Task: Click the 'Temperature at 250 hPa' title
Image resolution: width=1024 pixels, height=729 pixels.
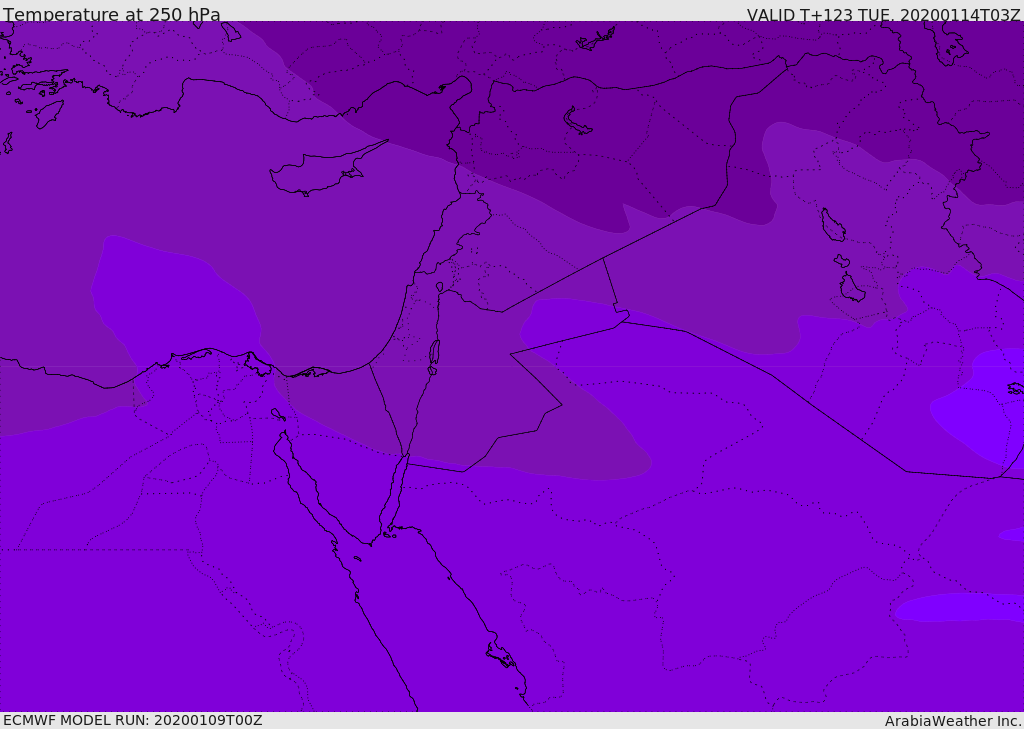Action: coord(112,14)
